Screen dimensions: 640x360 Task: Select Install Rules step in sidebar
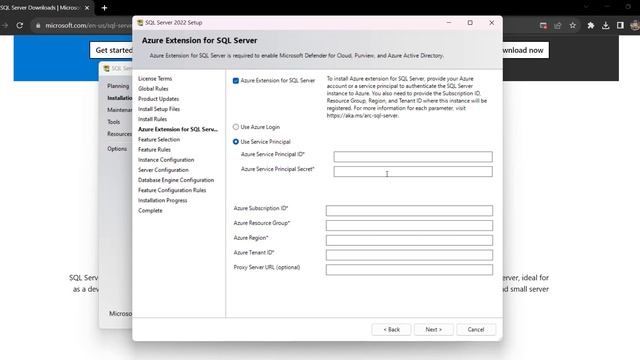tap(152, 119)
